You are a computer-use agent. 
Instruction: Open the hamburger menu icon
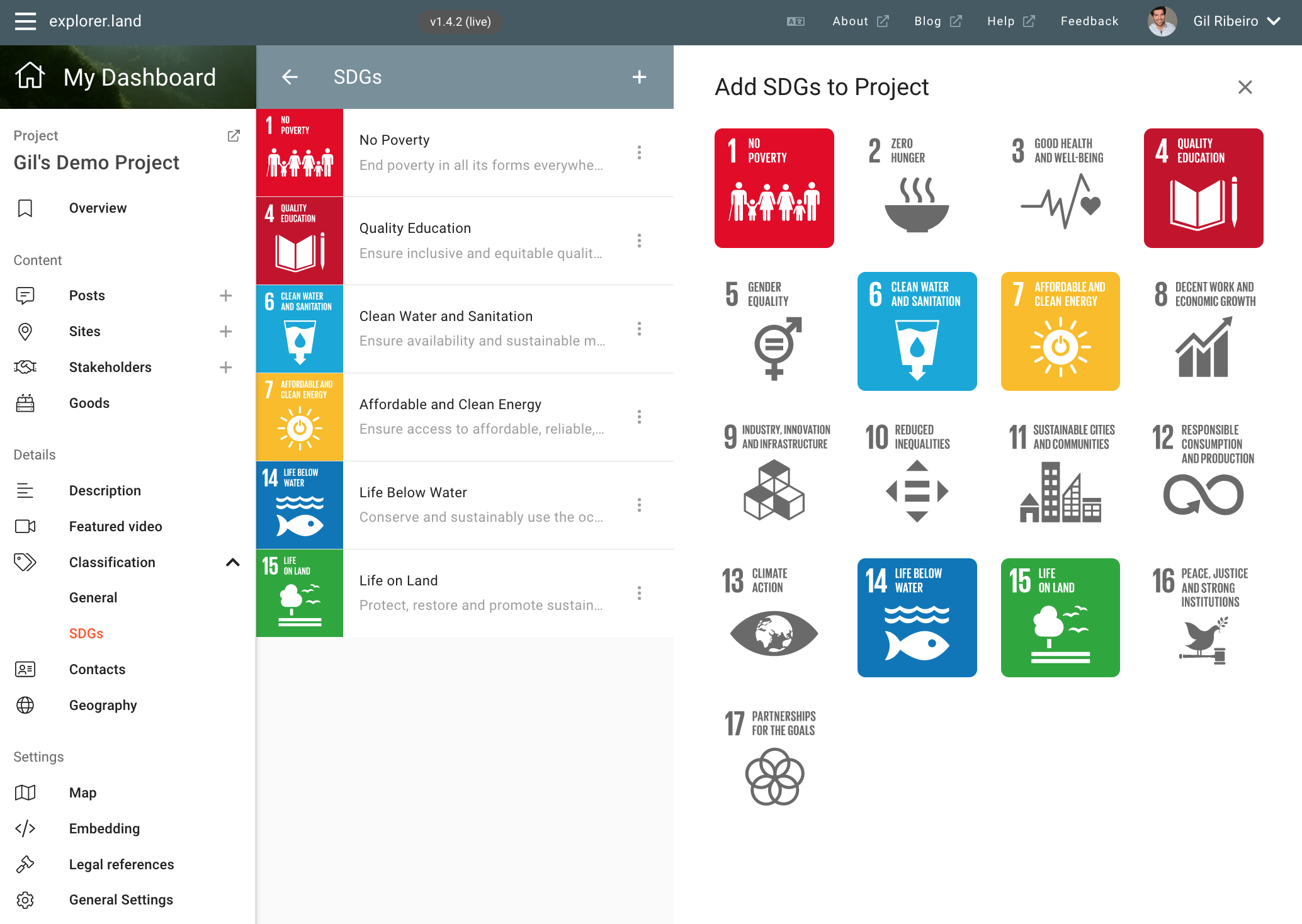click(25, 21)
